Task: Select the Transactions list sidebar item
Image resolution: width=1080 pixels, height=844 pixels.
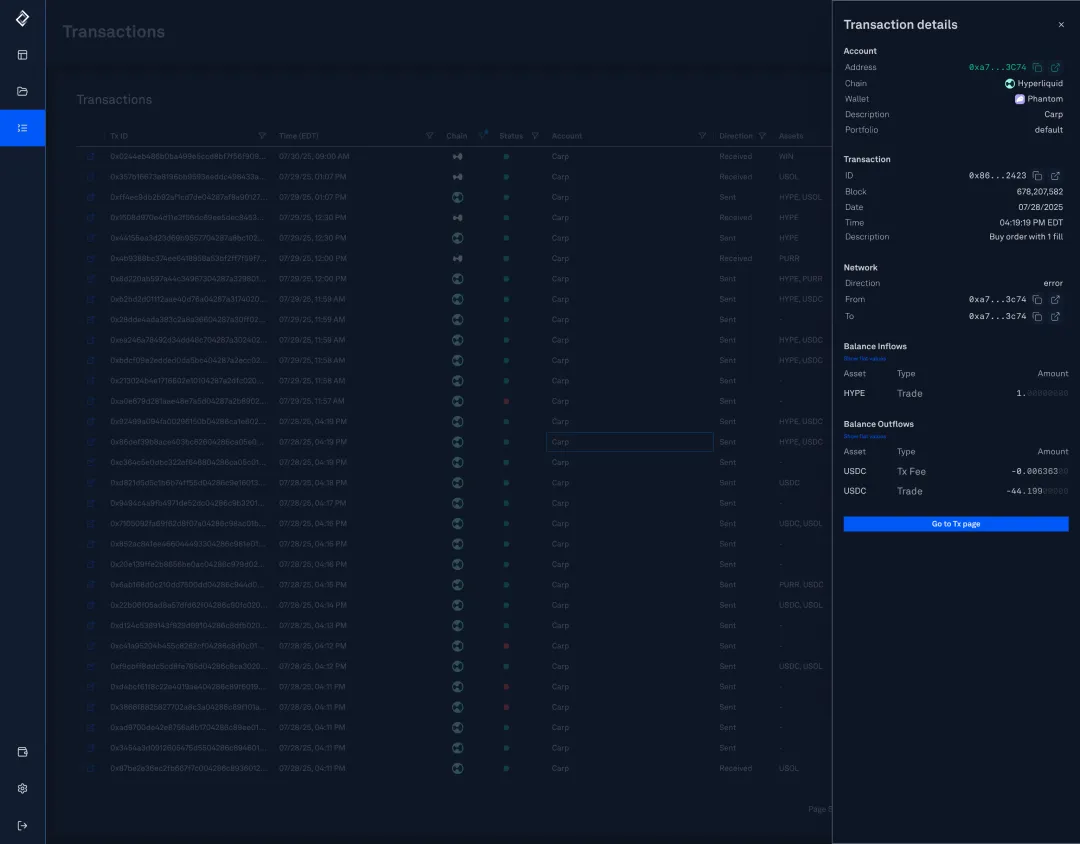Action: [22, 128]
